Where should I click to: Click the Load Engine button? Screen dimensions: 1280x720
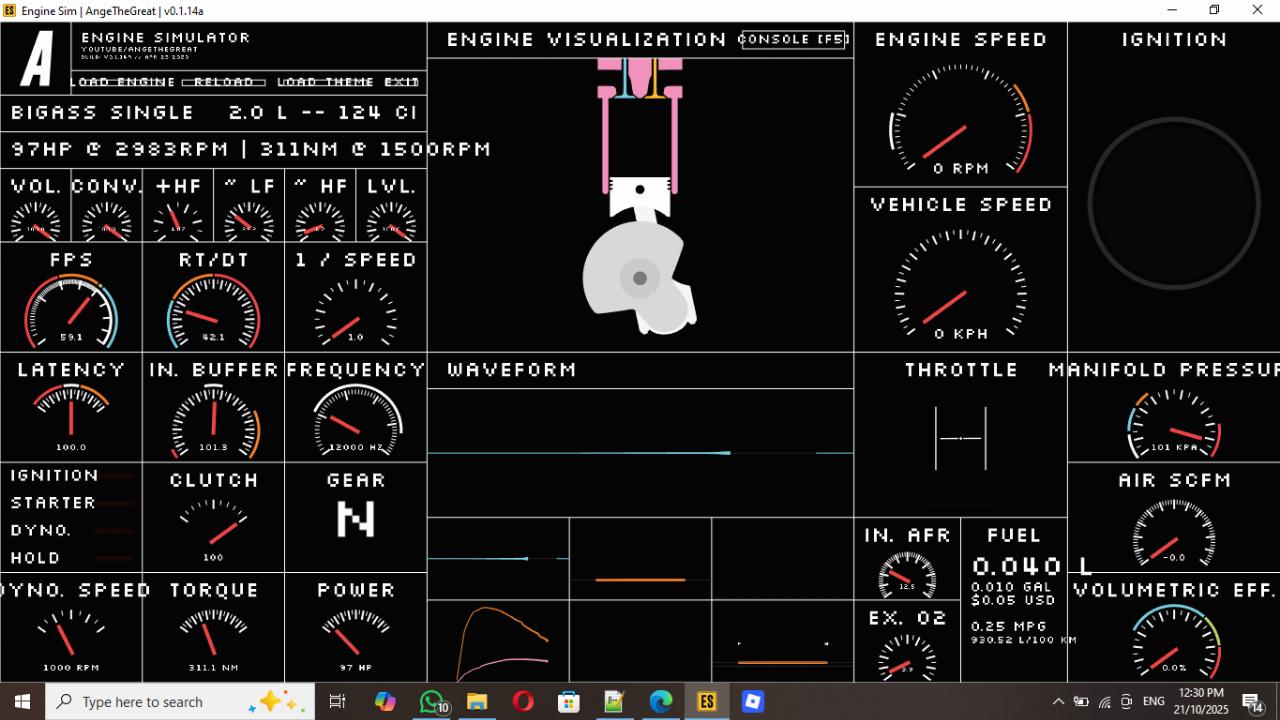[124, 82]
